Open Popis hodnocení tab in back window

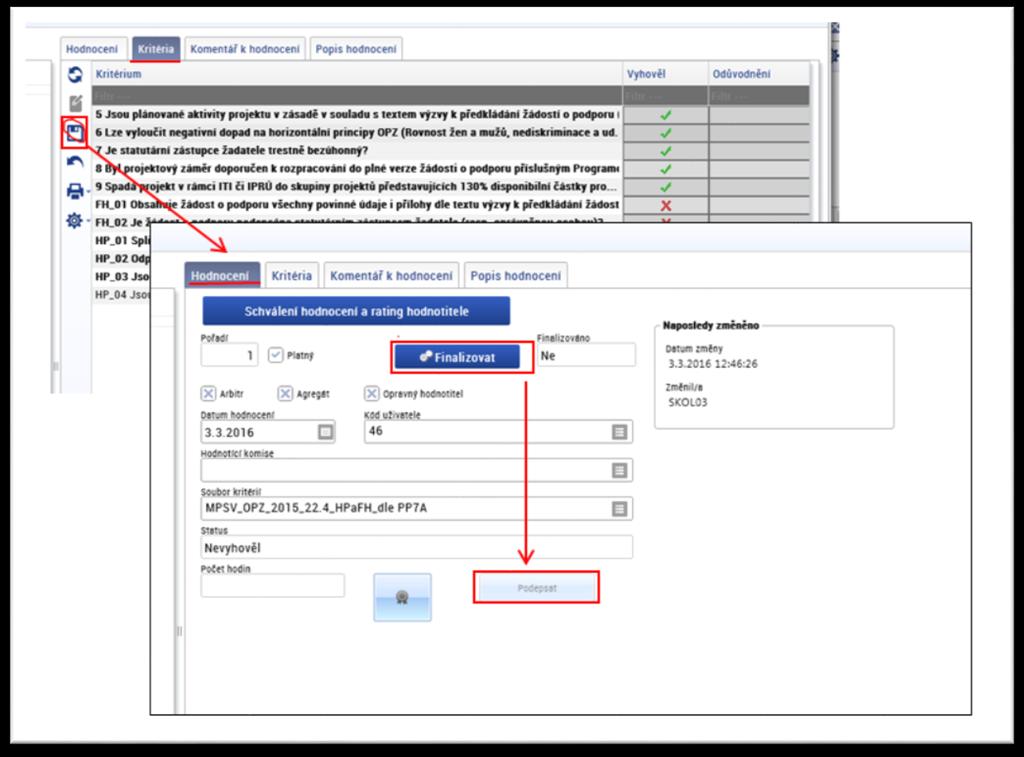tap(356, 49)
